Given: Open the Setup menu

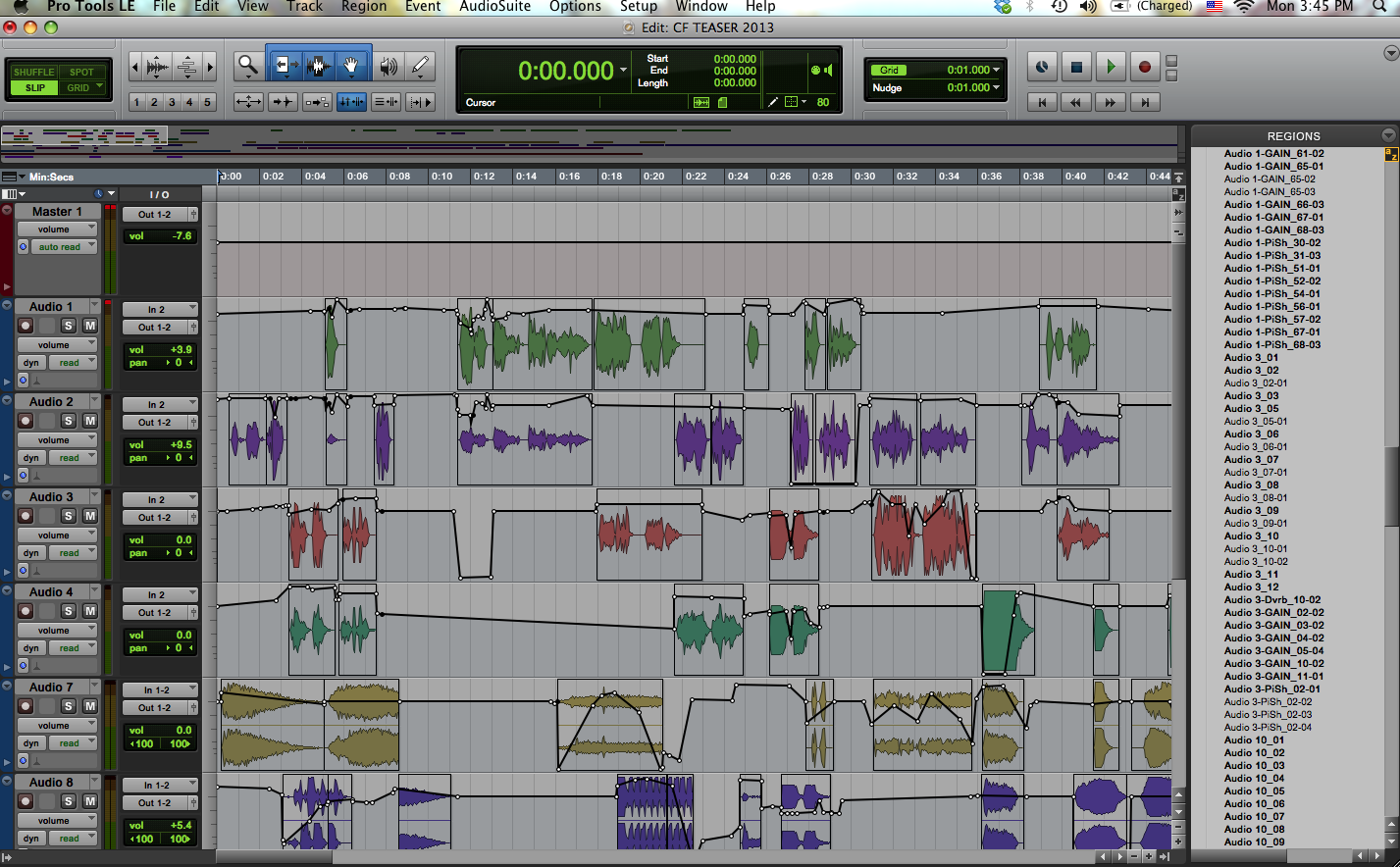Looking at the screenshot, I should (639, 7).
